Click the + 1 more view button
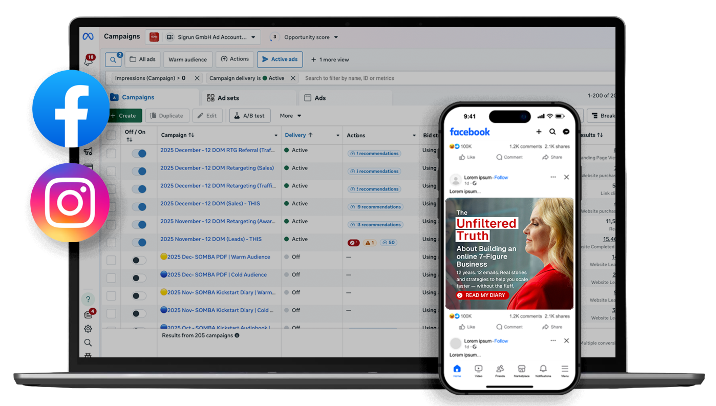This screenshot has height=406, width=716. point(330,59)
